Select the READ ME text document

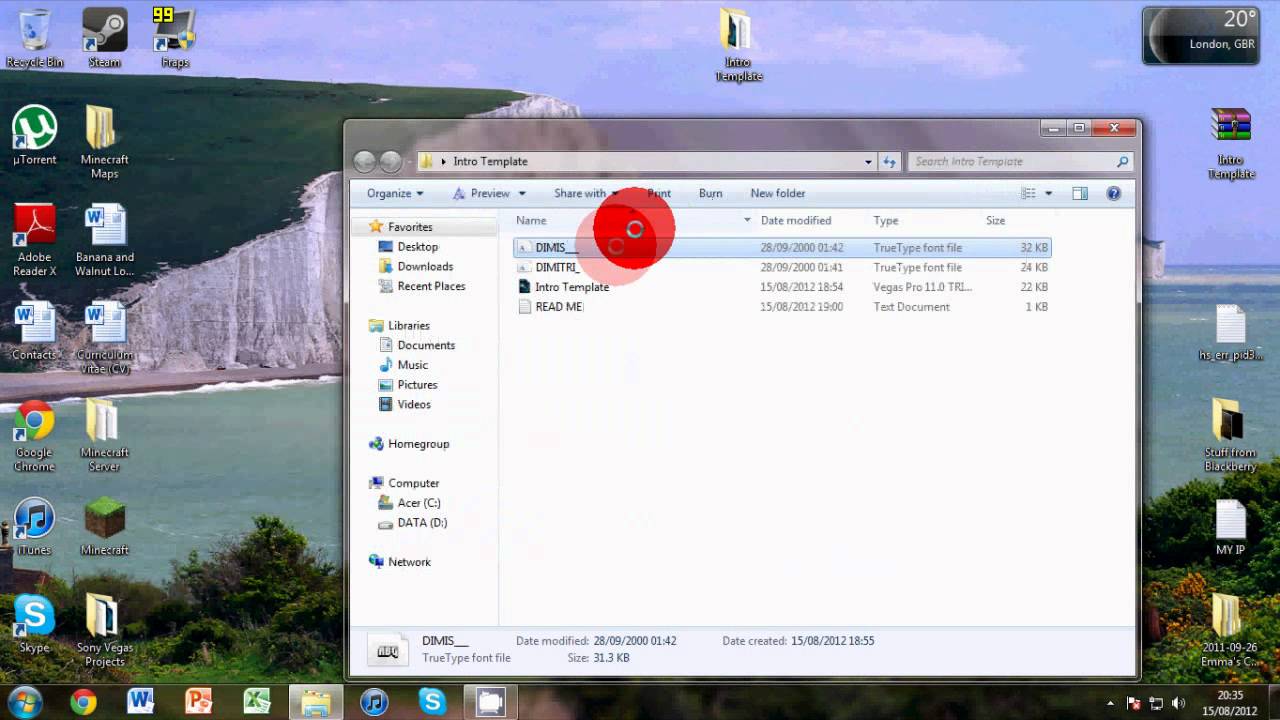coord(782,307)
